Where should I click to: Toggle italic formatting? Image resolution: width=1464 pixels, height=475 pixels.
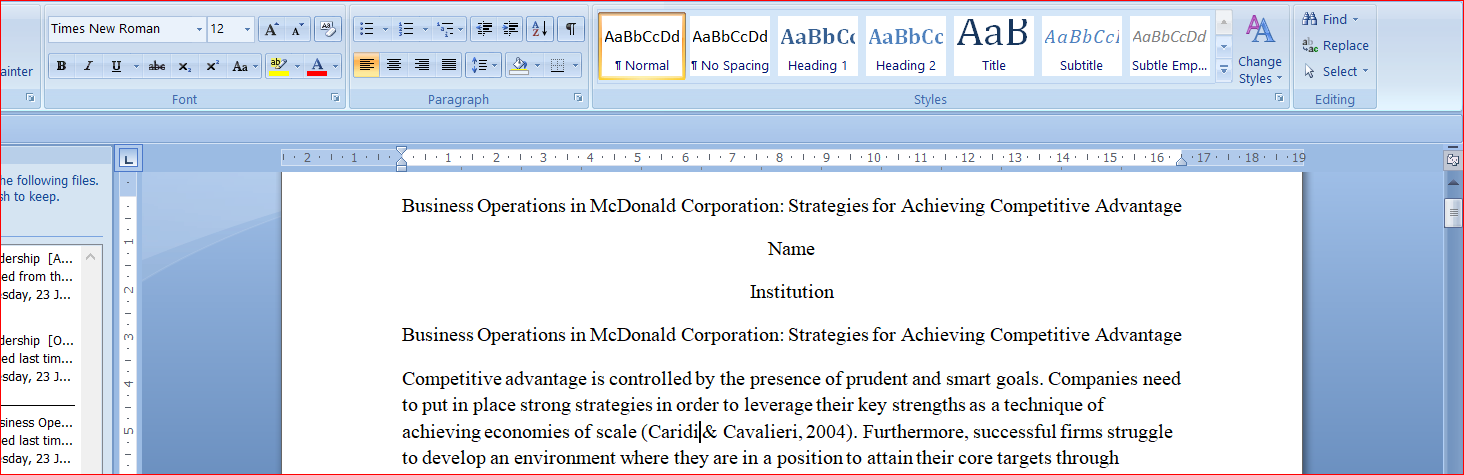[x=88, y=67]
